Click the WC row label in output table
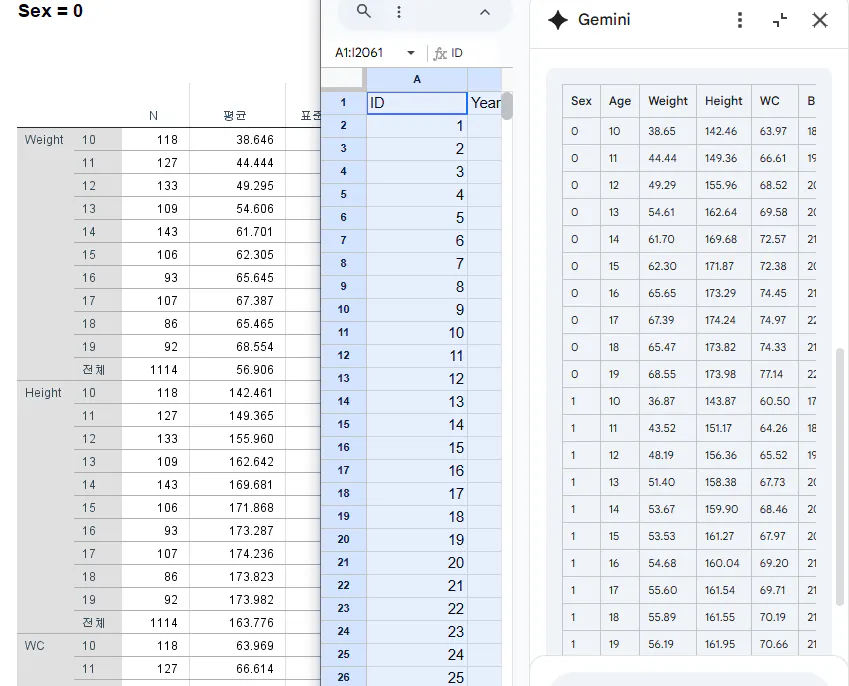 tap(34, 645)
